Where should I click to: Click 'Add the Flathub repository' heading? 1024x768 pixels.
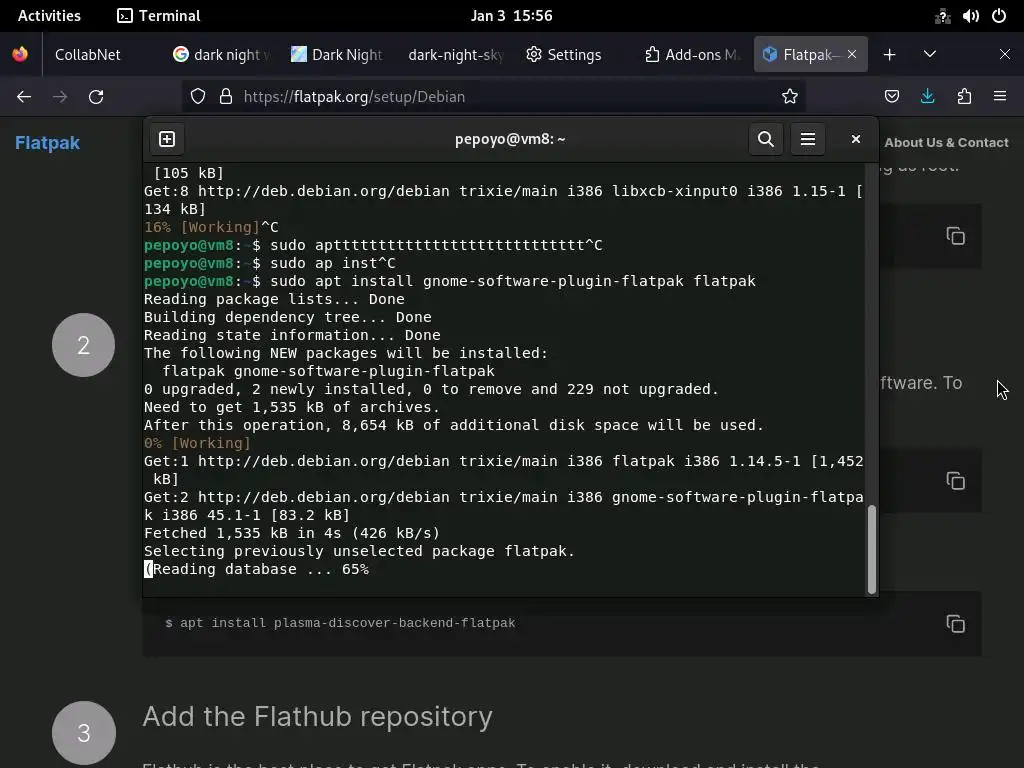(x=317, y=716)
